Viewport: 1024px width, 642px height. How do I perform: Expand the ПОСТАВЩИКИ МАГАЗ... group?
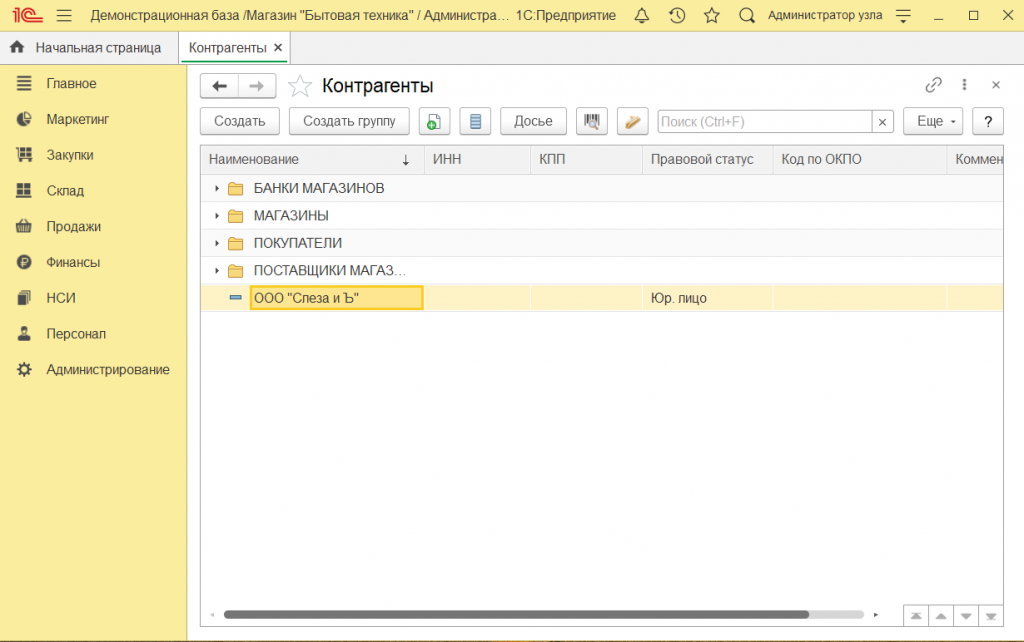[x=217, y=271]
